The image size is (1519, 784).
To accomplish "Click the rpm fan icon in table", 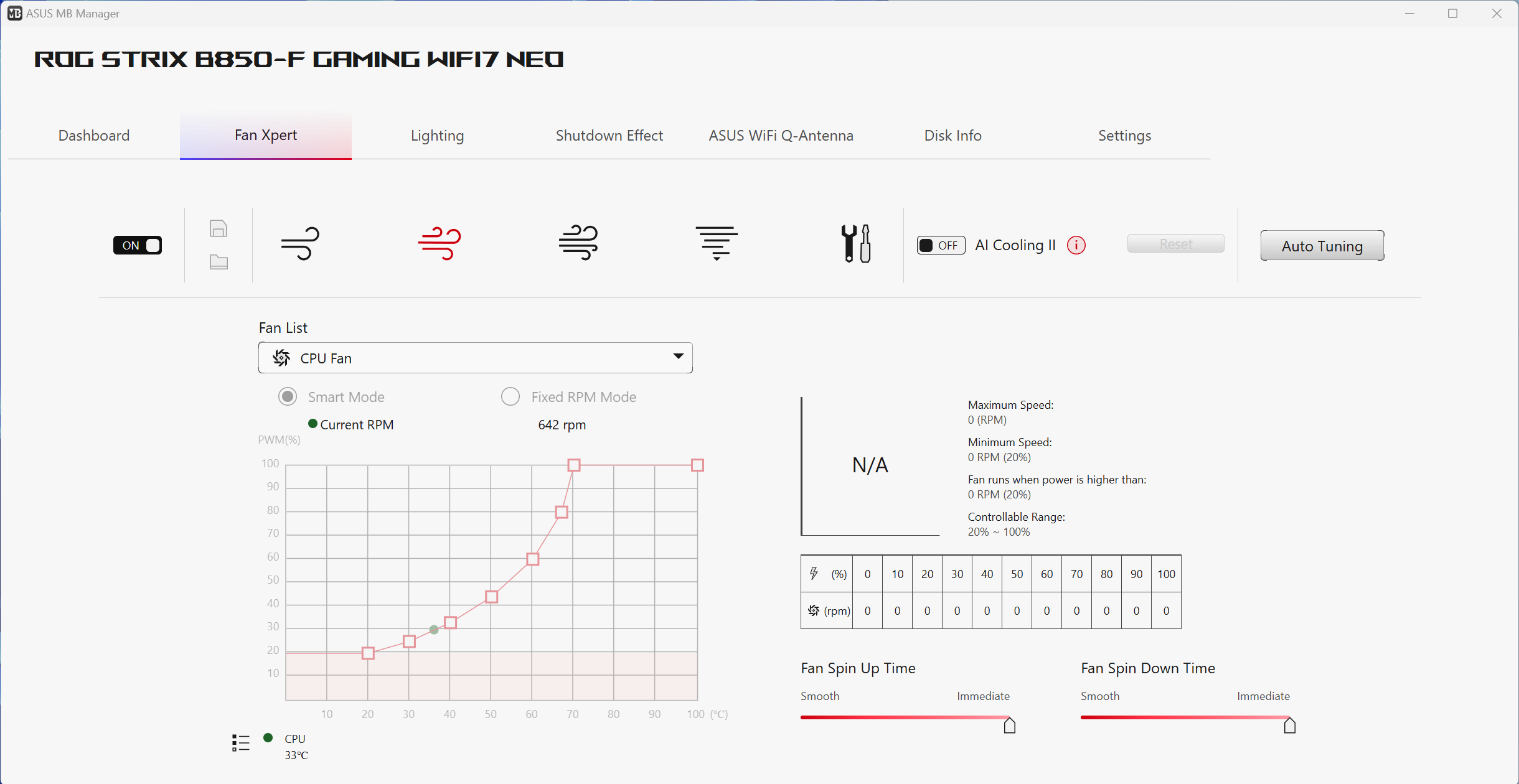I will [814, 610].
